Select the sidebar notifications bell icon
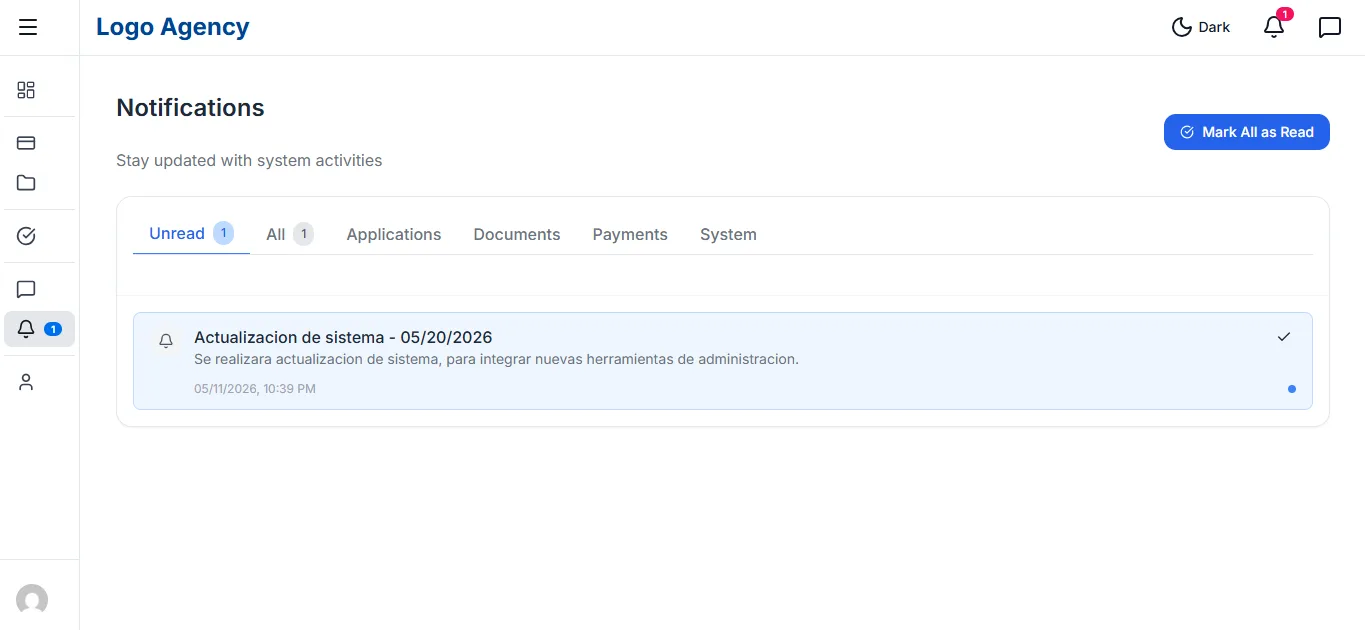This screenshot has height=630, width=1365. point(39,329)
